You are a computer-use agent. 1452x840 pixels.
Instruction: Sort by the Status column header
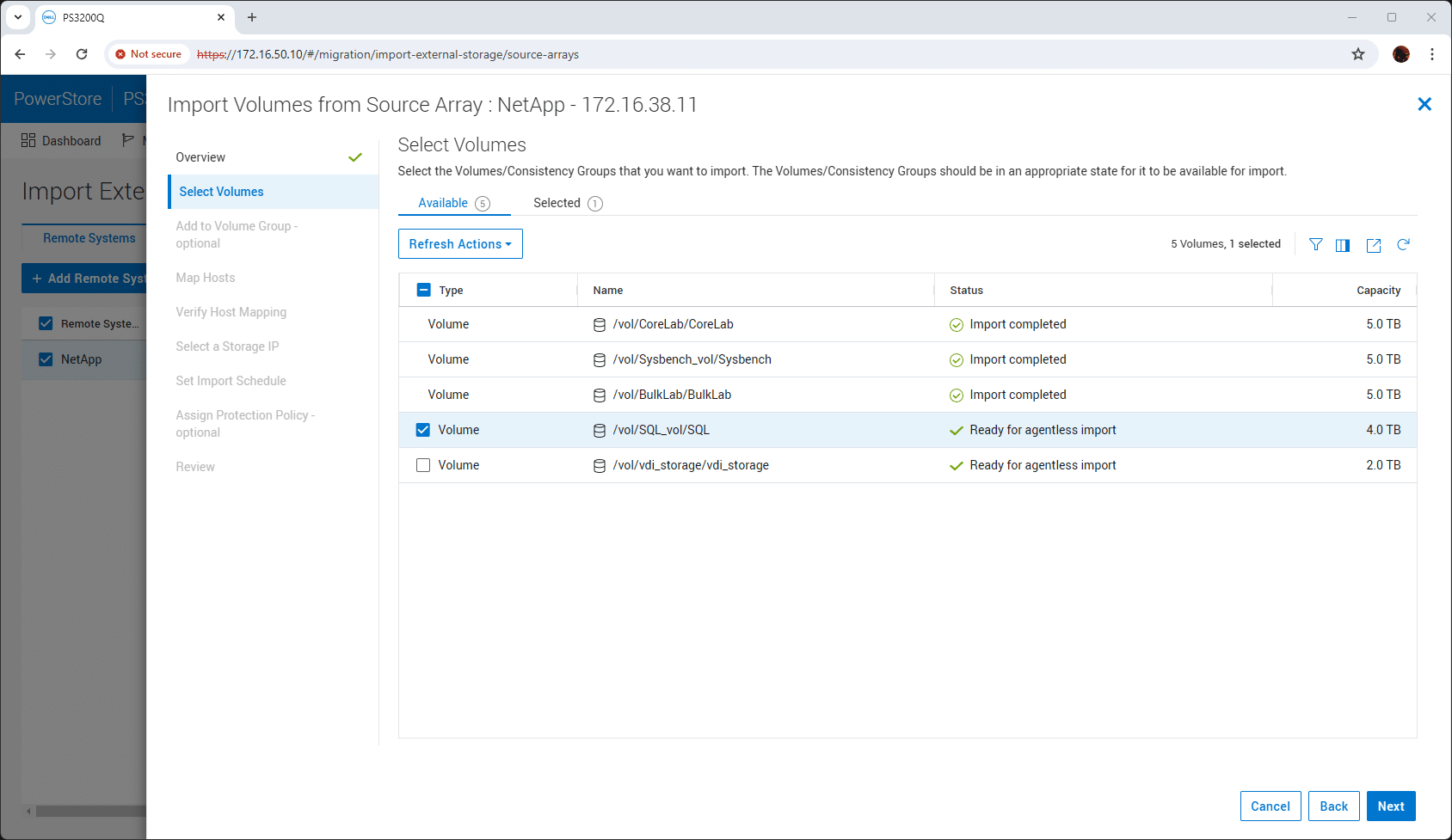coord(966,291)
